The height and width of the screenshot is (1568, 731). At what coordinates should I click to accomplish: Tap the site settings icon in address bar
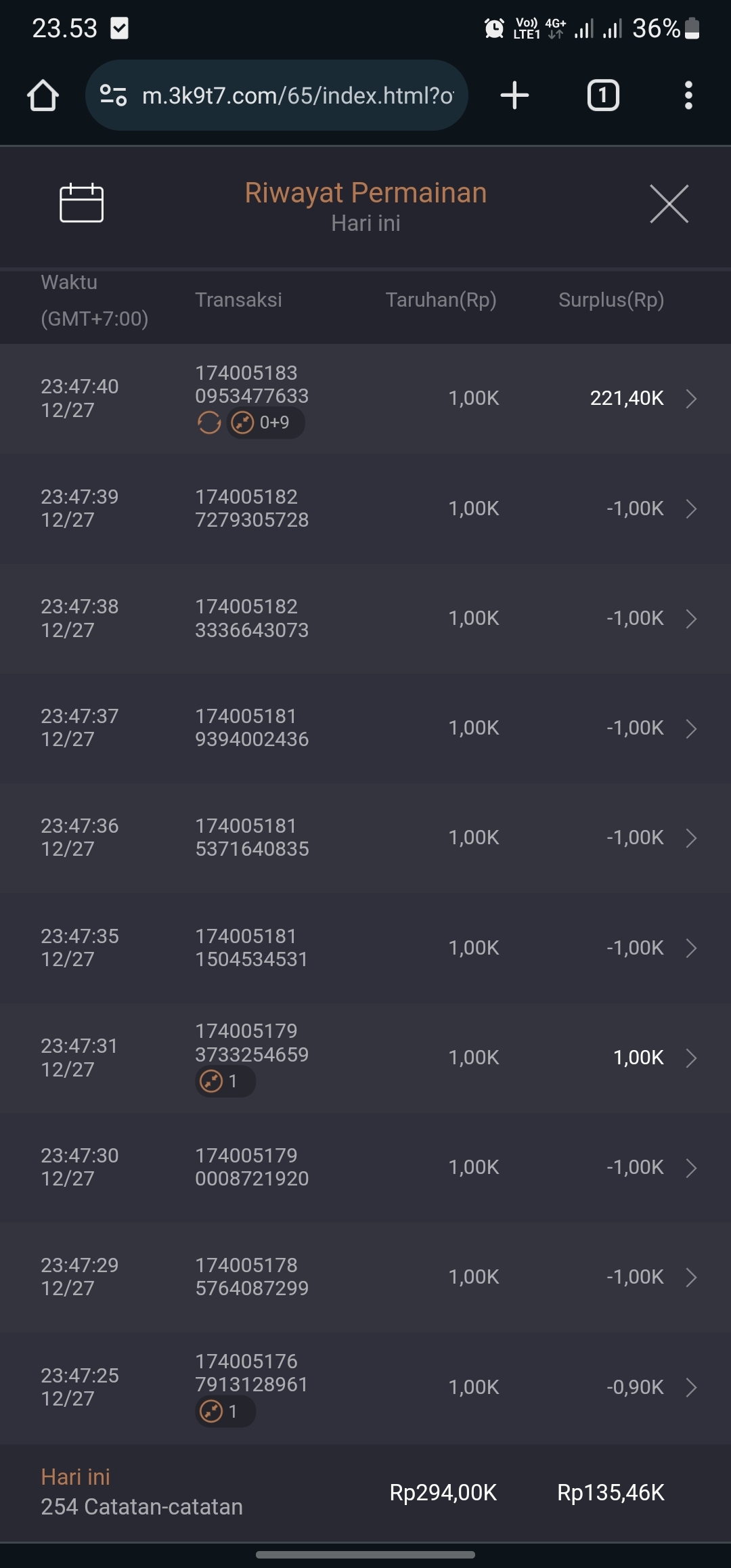point(113,95)
